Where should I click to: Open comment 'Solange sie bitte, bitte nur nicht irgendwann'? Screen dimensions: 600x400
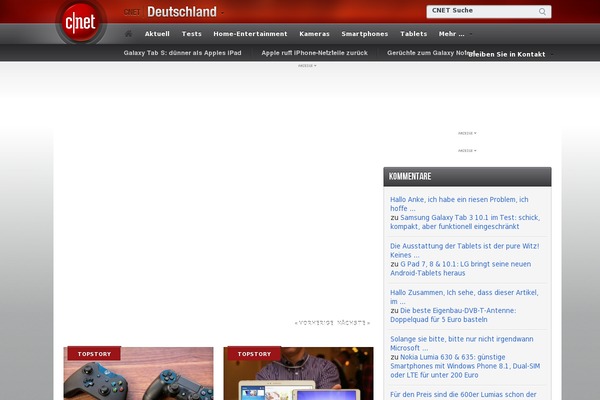coord(461,343)
